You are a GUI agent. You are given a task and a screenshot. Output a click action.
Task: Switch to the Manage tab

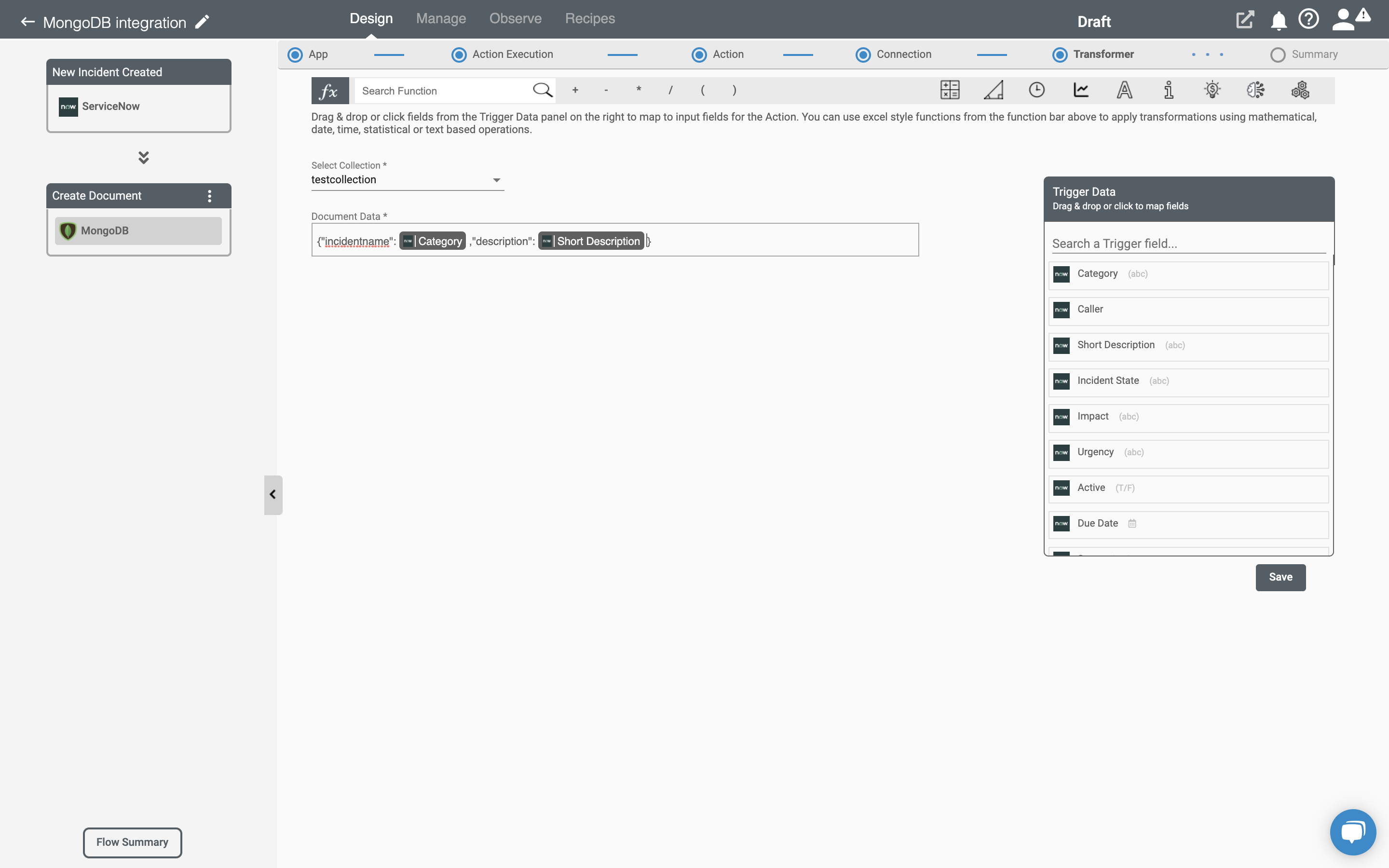[x=441, y=18]
